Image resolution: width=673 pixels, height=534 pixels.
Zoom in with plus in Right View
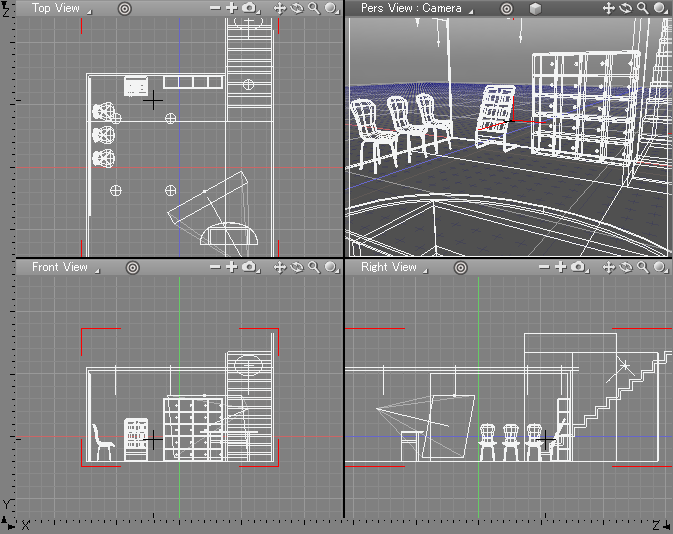[561, 267]
